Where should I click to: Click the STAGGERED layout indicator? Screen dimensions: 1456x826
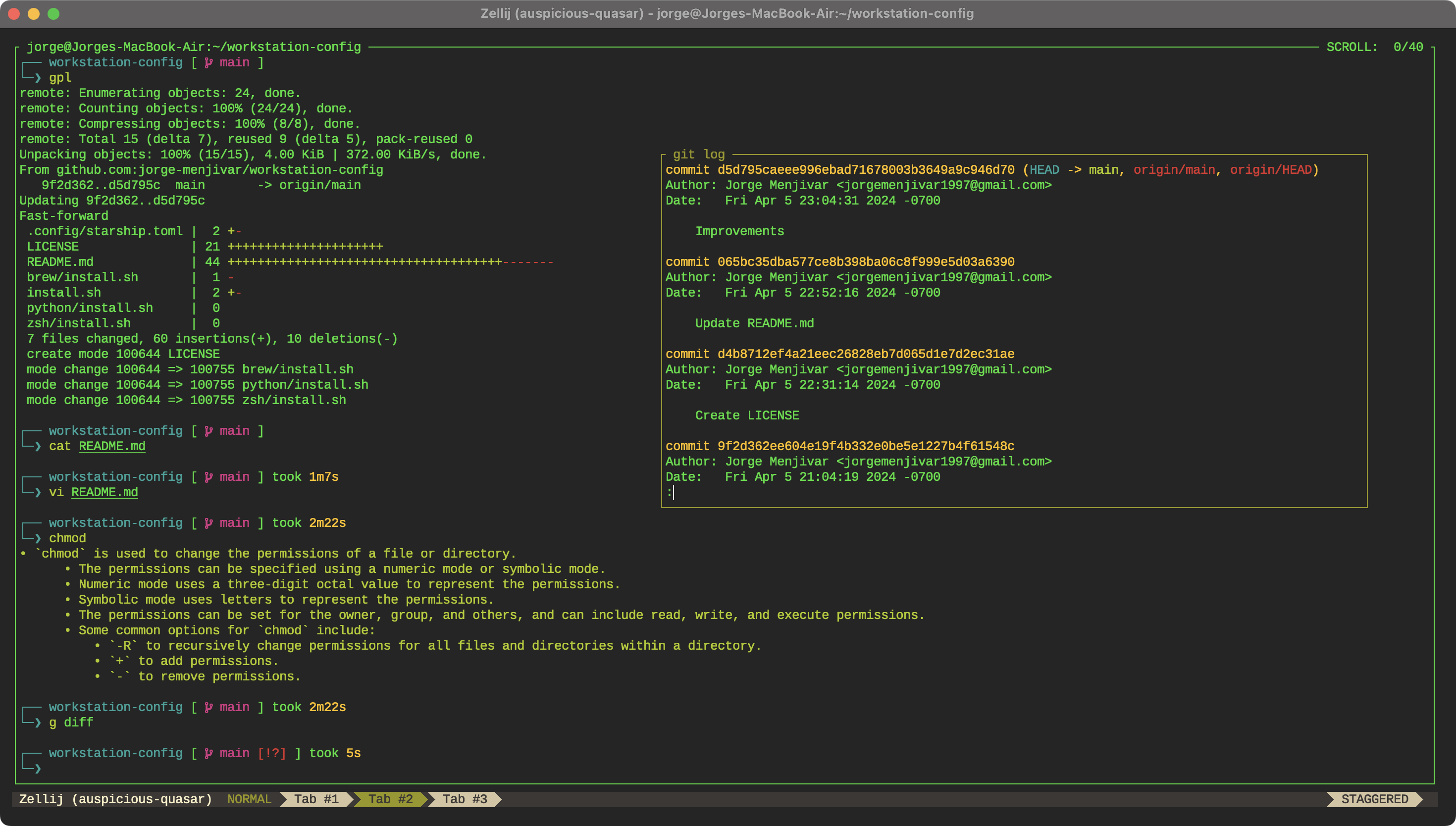(1374, 799)
